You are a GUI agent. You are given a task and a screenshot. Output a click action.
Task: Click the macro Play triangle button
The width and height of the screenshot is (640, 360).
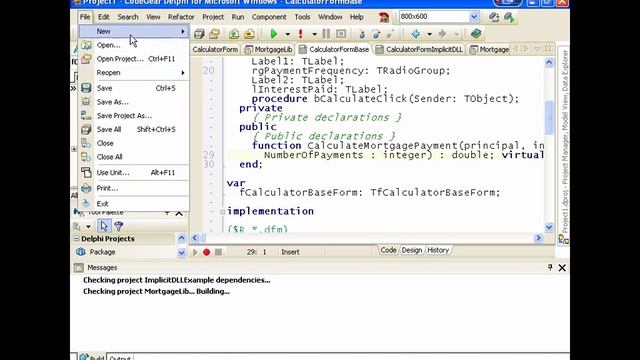coord(195,252)
